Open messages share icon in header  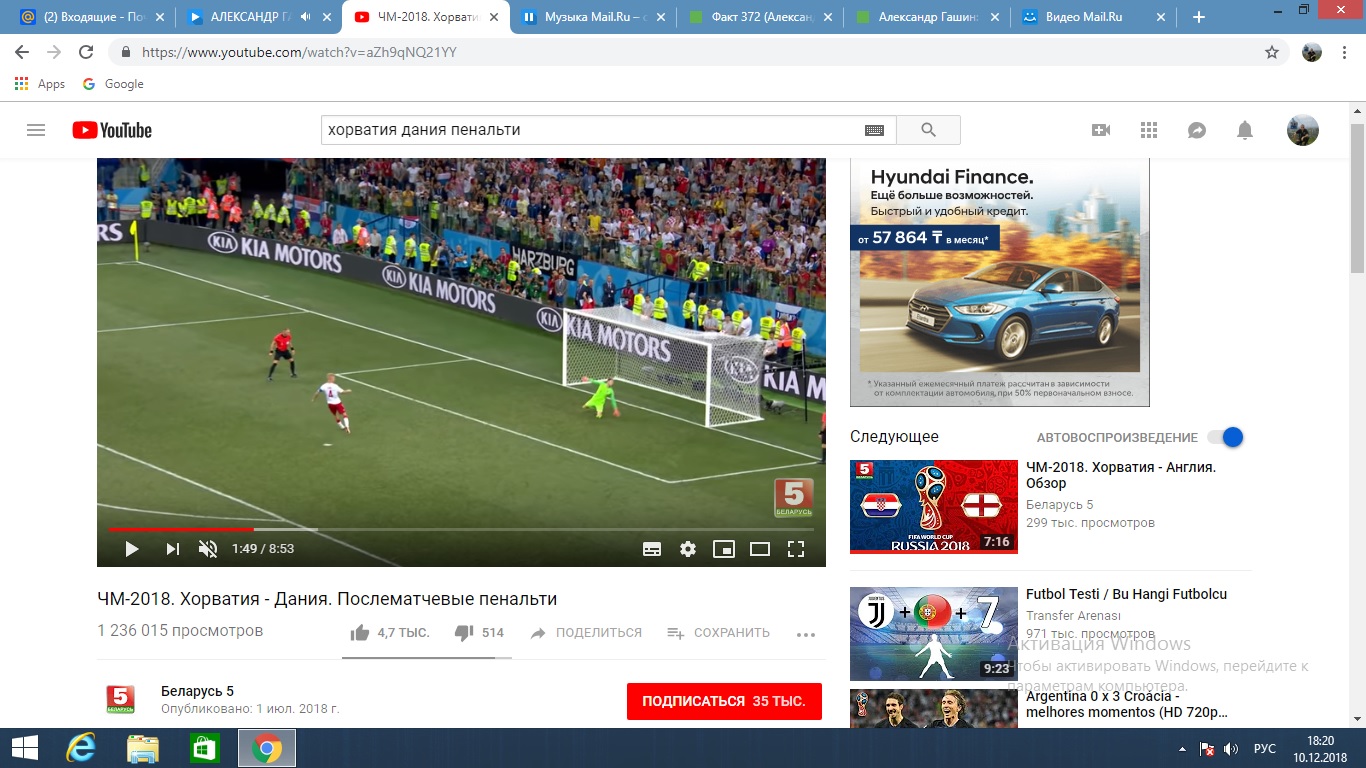(x=1197, y=130)
